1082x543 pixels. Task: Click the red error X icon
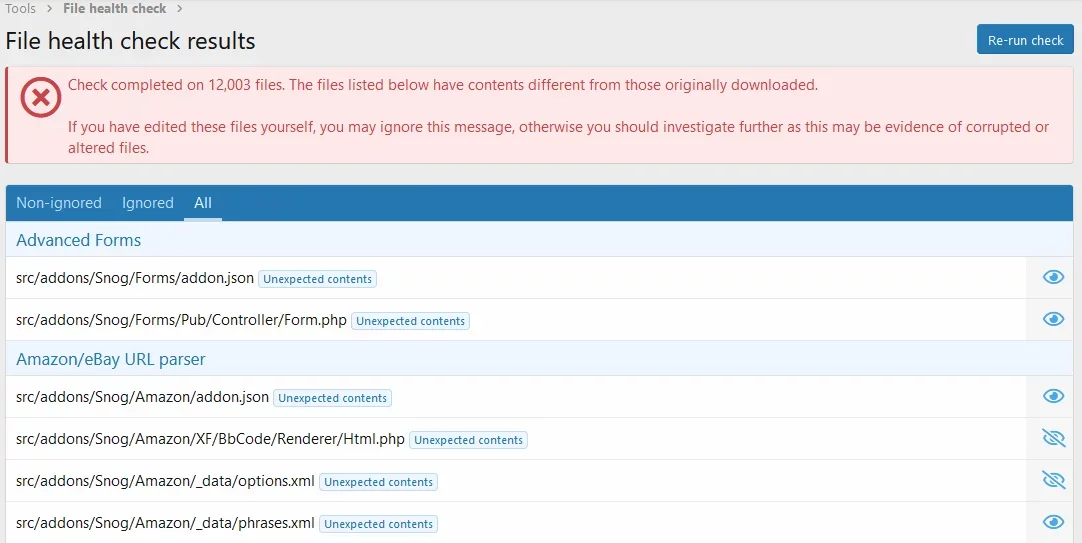41,97
